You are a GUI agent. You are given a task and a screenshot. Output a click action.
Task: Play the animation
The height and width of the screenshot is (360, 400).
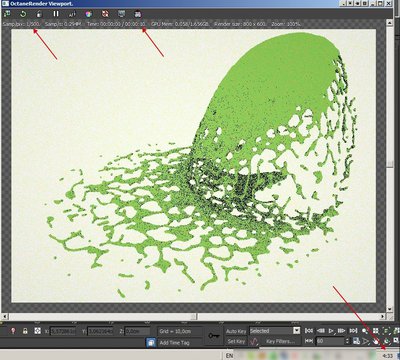331,331
